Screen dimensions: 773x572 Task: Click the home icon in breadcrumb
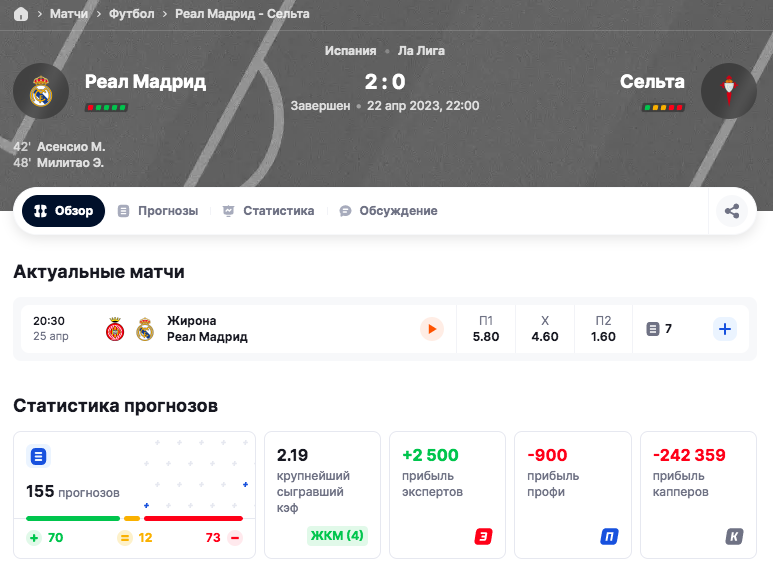pyautogui.click(x=21, y=14)
